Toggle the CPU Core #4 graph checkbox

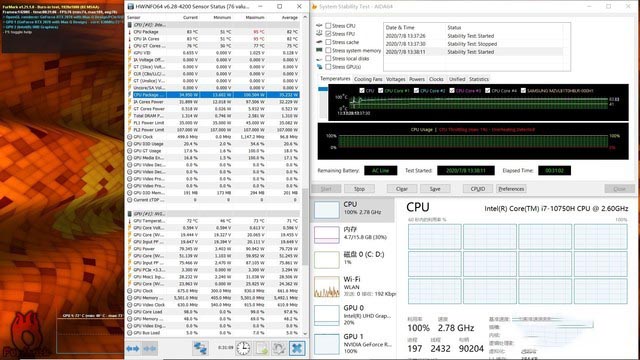(487, 91)
